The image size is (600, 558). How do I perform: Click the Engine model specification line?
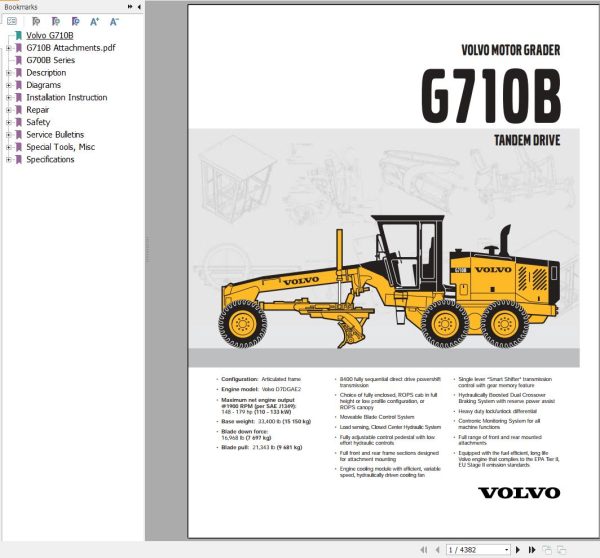click(261, 389)
